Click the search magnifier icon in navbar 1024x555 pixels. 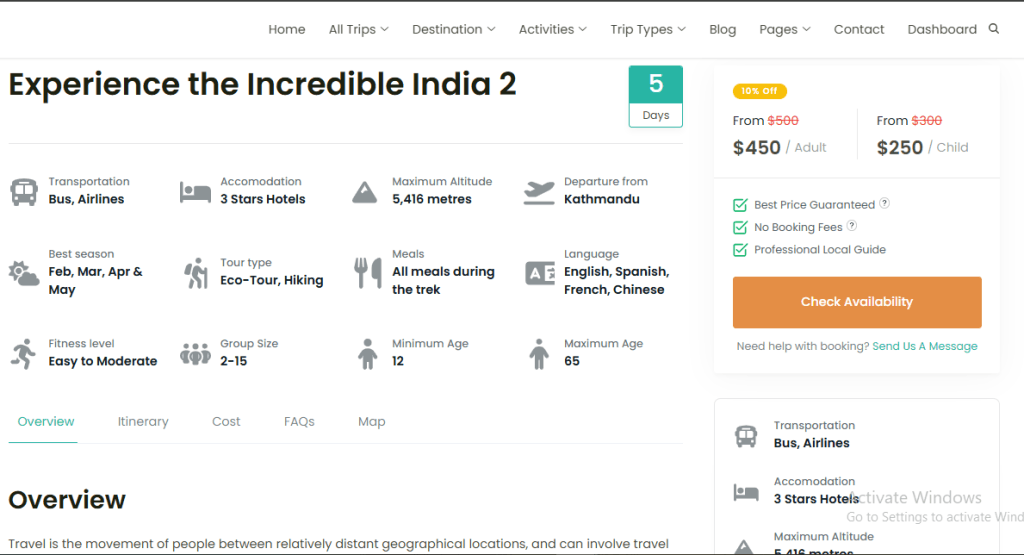[x=993, y=29]
